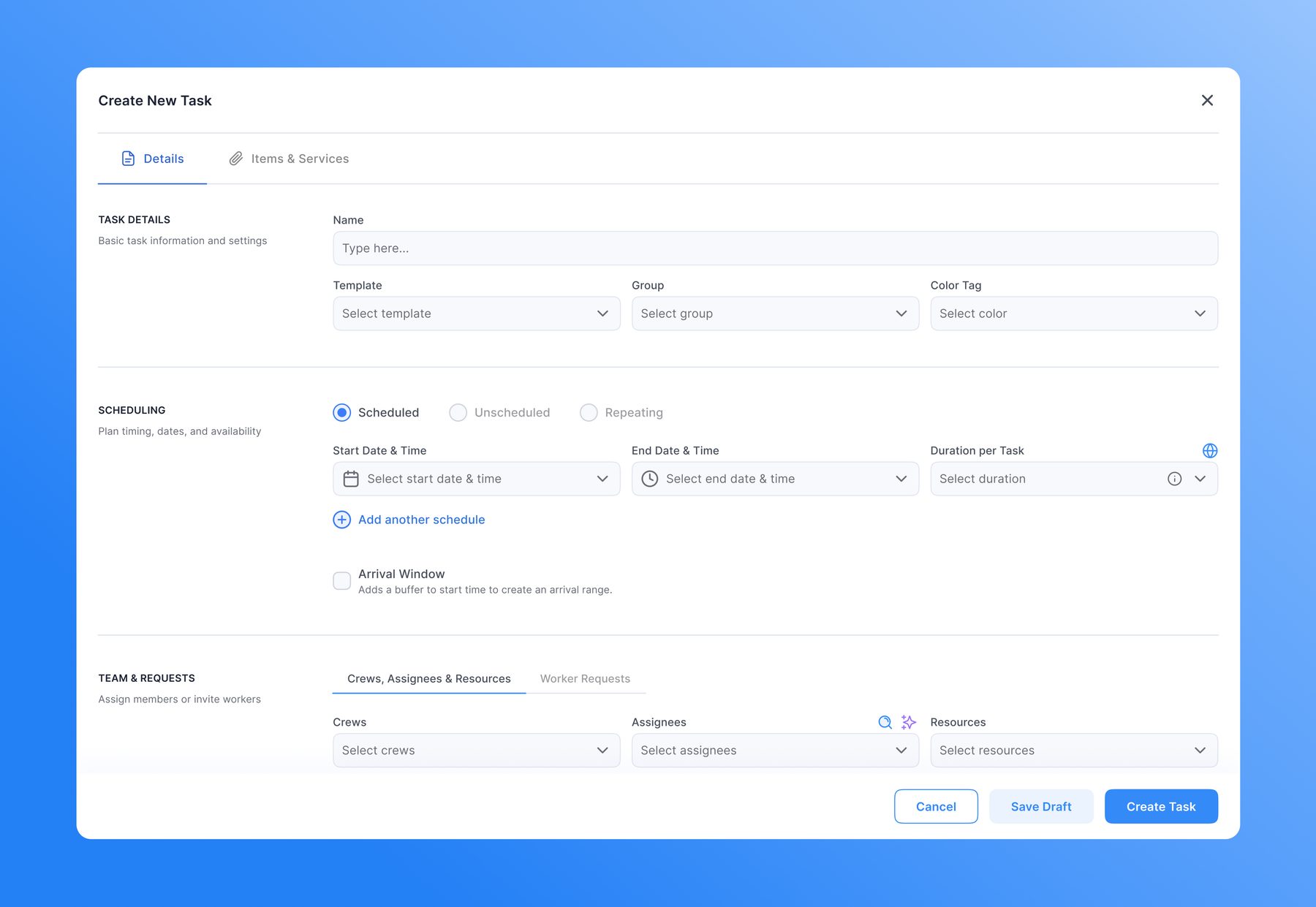Click the paperclip Items & Services icon
1316x907 pixels.
(235, 159)
